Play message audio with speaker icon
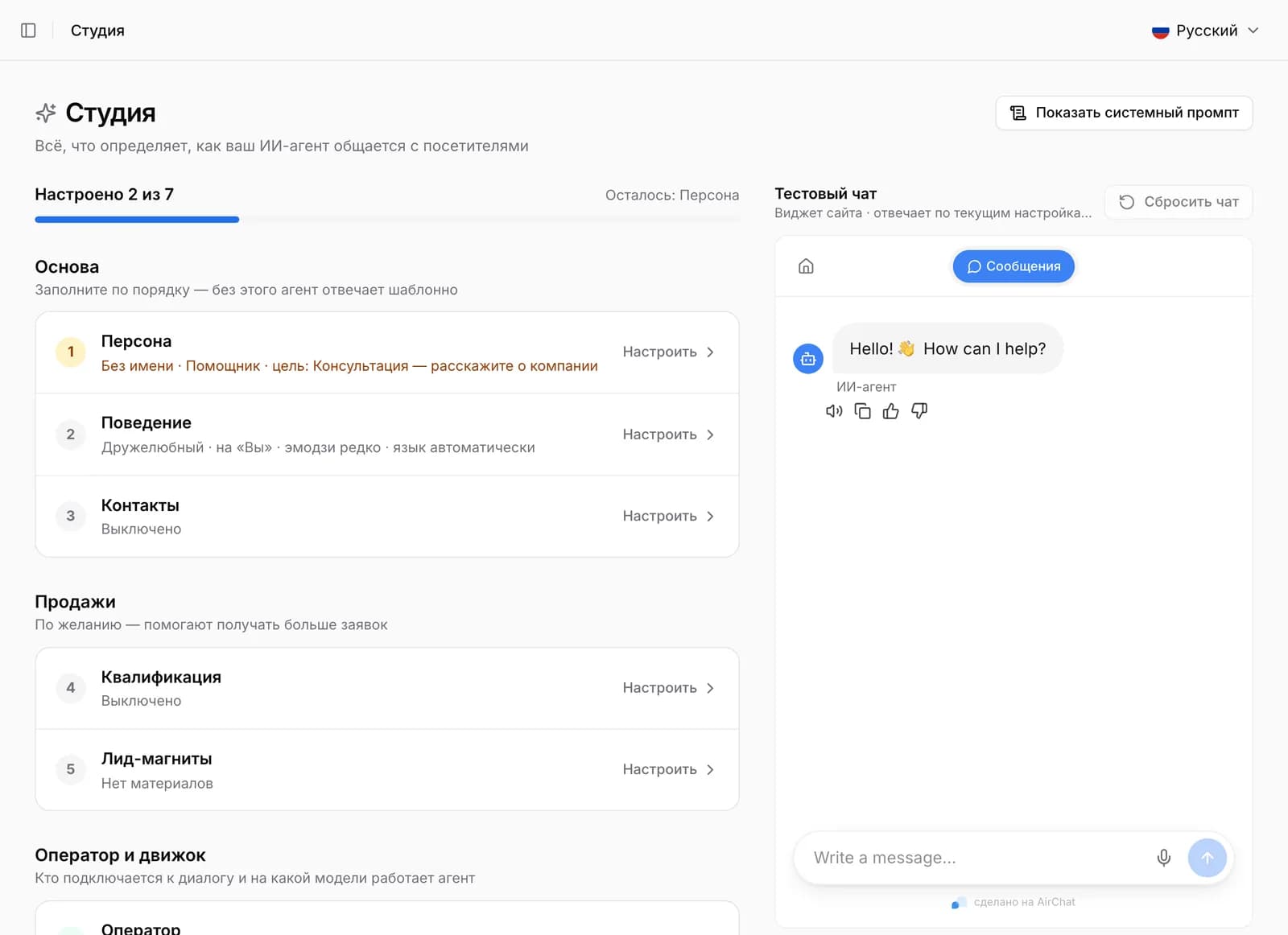Image resolution: width=1288 pixels, height=935 pixels. (834, 411)
